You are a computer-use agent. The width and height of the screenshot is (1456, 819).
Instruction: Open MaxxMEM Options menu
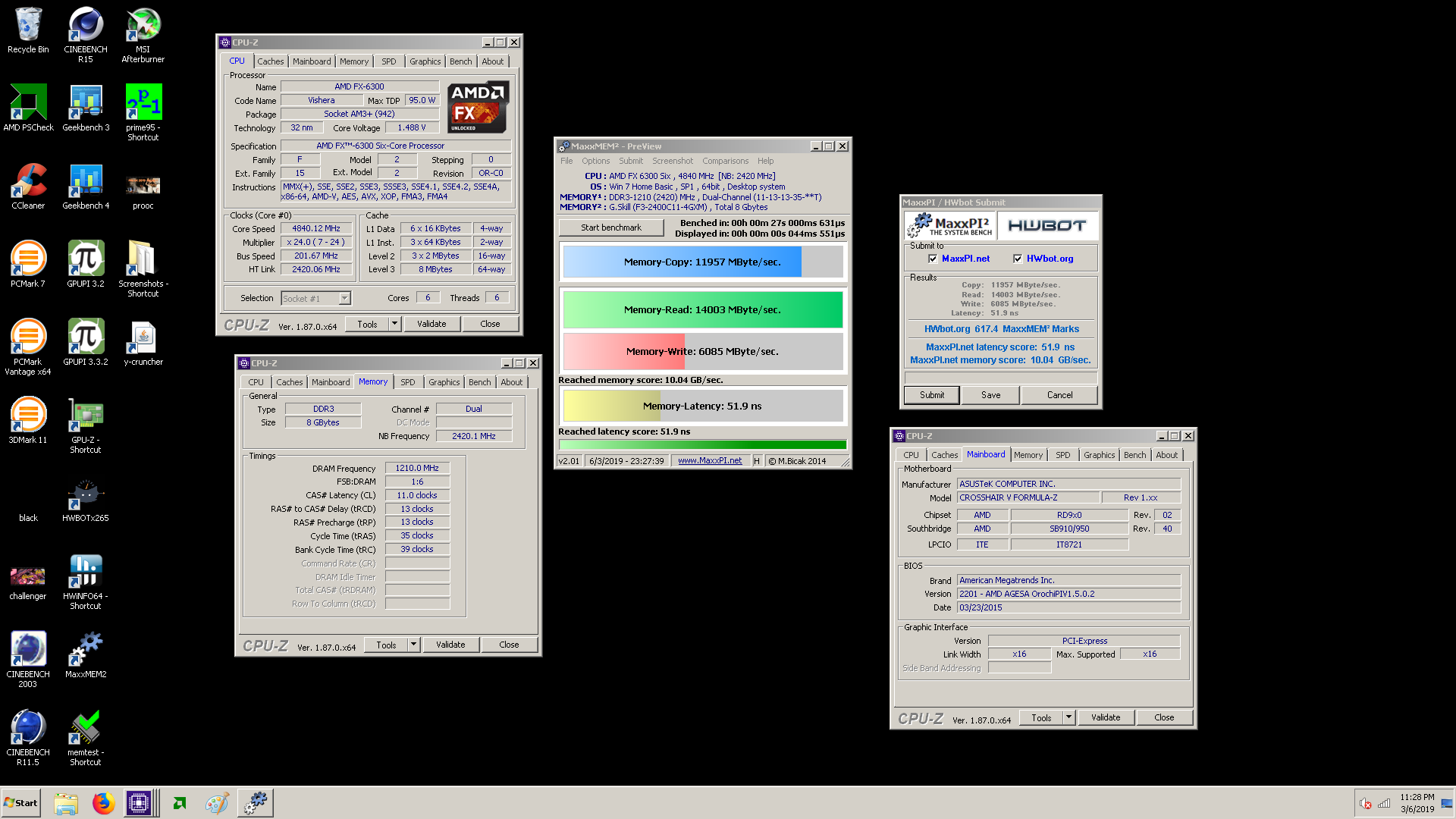click(595, 161)
